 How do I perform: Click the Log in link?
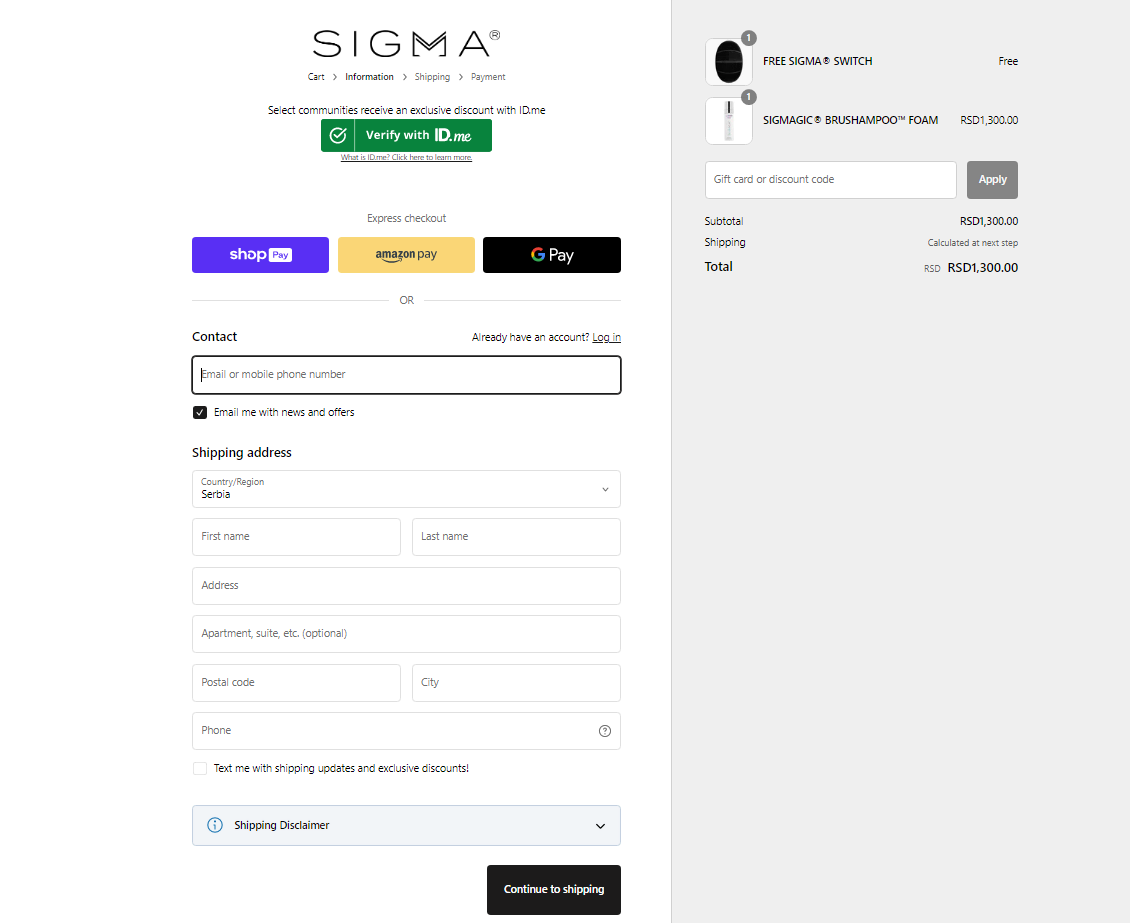click(606, 338)
